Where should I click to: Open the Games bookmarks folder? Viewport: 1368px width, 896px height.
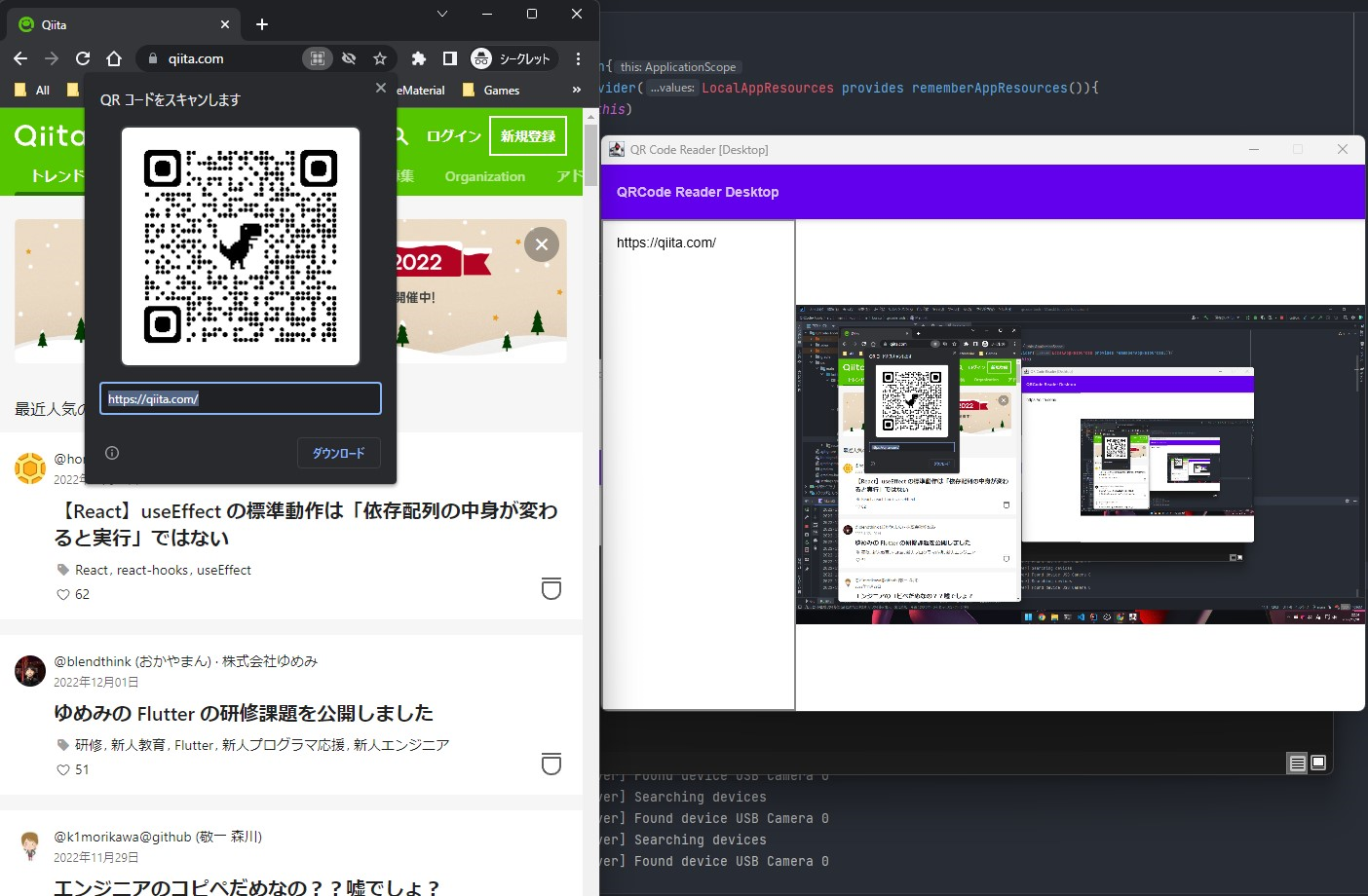pyautogui.click(x=491, y=90)
